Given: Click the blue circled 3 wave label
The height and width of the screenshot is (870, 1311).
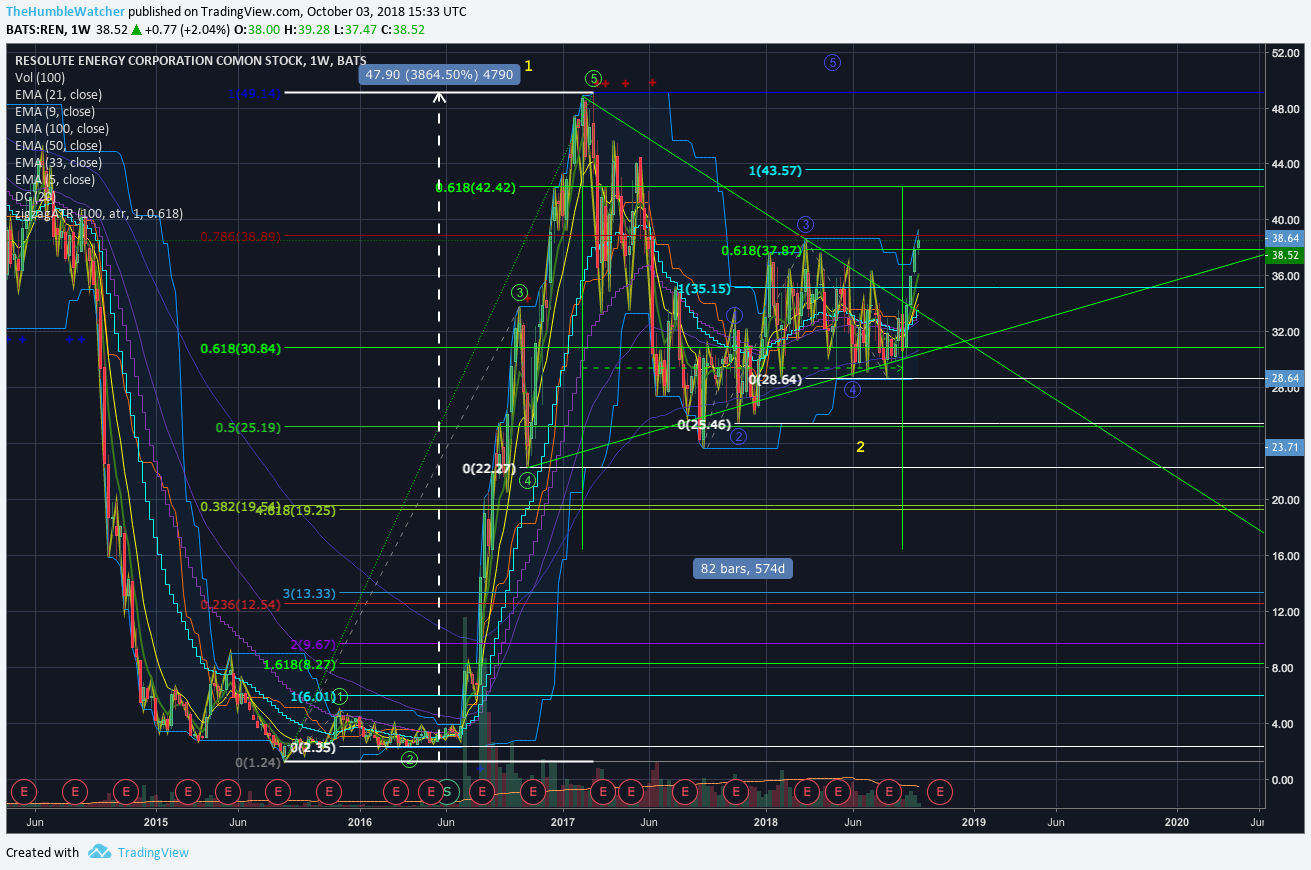Looking at the screenshot, I should pyautogui.click(x=805, y=224).
